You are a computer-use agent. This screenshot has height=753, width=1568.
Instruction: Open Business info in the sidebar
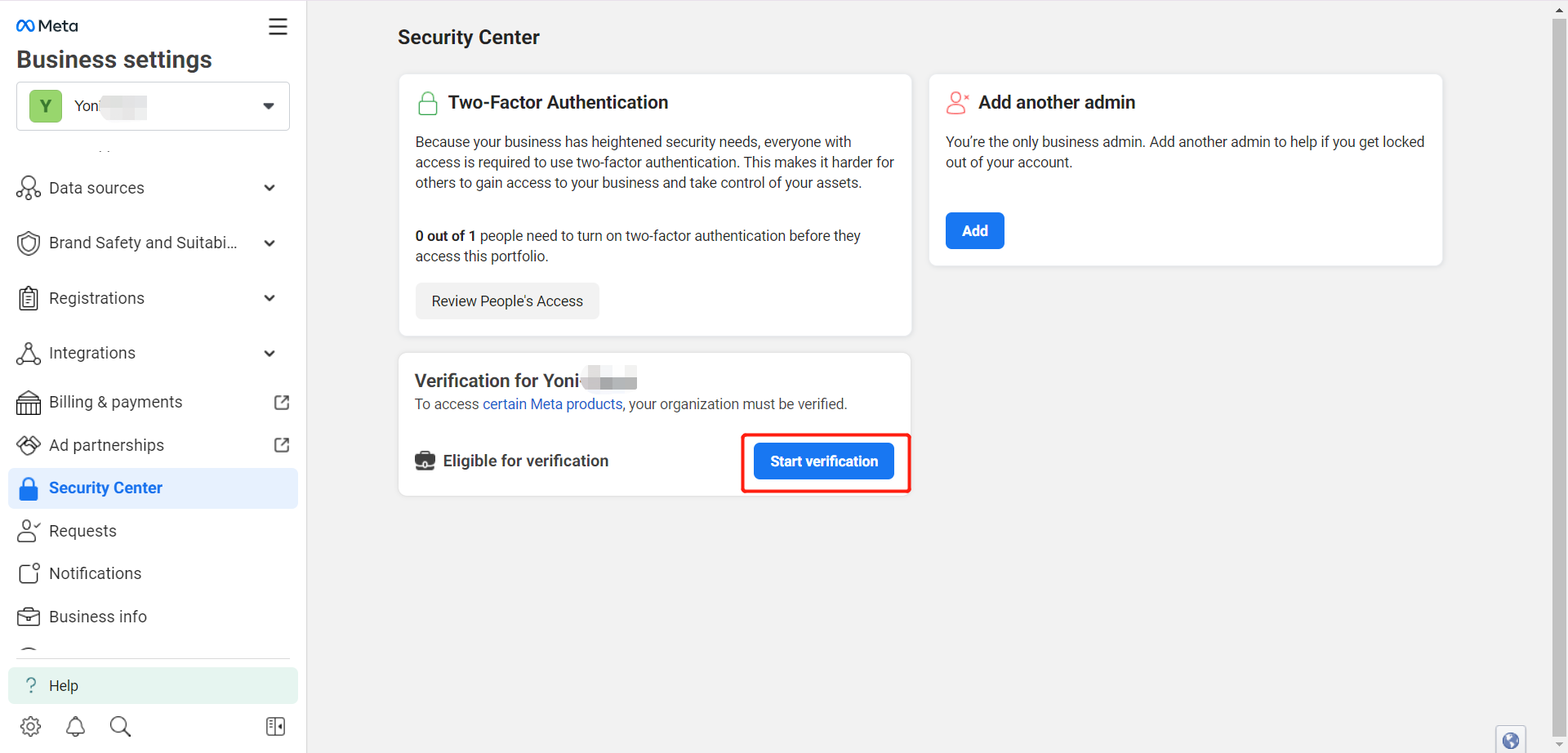[x=153, y=617]
